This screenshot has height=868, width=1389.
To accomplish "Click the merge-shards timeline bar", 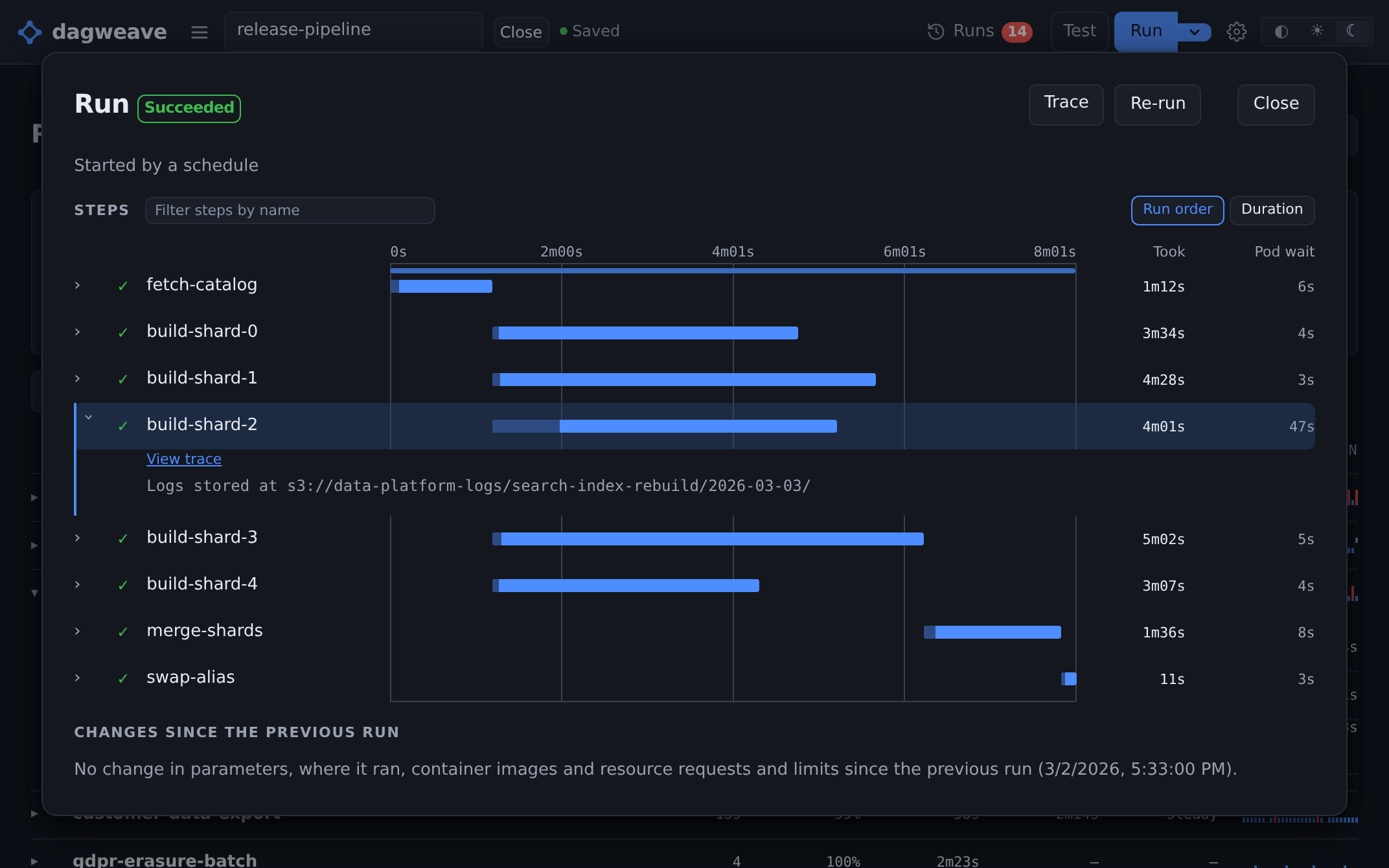I will (x=993, y=632).
